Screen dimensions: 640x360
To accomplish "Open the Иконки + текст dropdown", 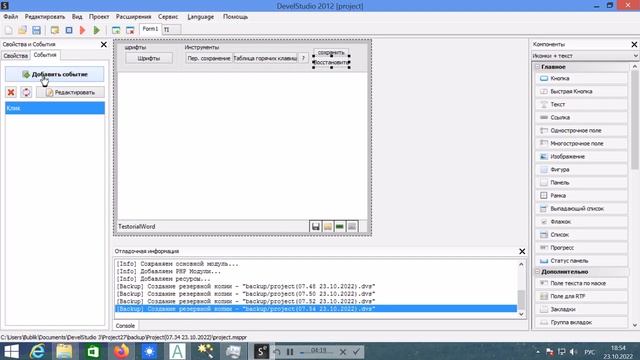I will [585, 56].
